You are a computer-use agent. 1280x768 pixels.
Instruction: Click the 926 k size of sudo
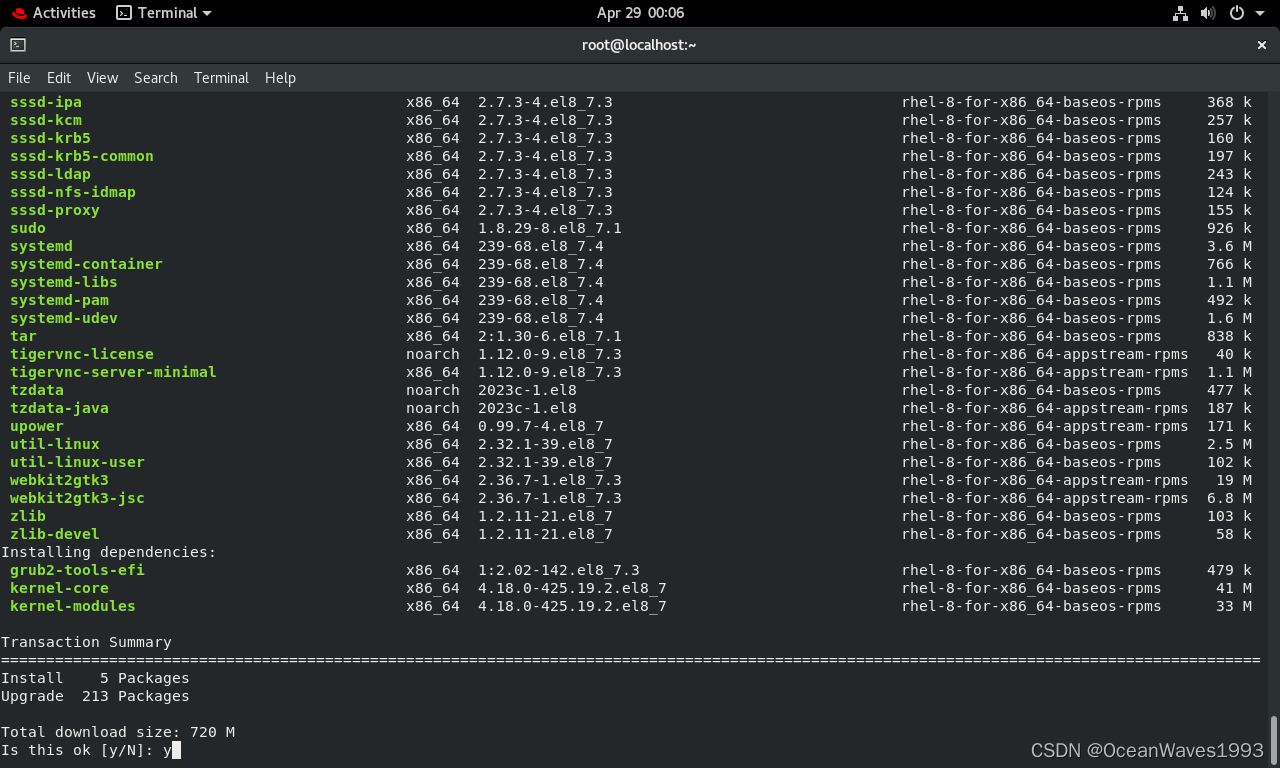1230,228
